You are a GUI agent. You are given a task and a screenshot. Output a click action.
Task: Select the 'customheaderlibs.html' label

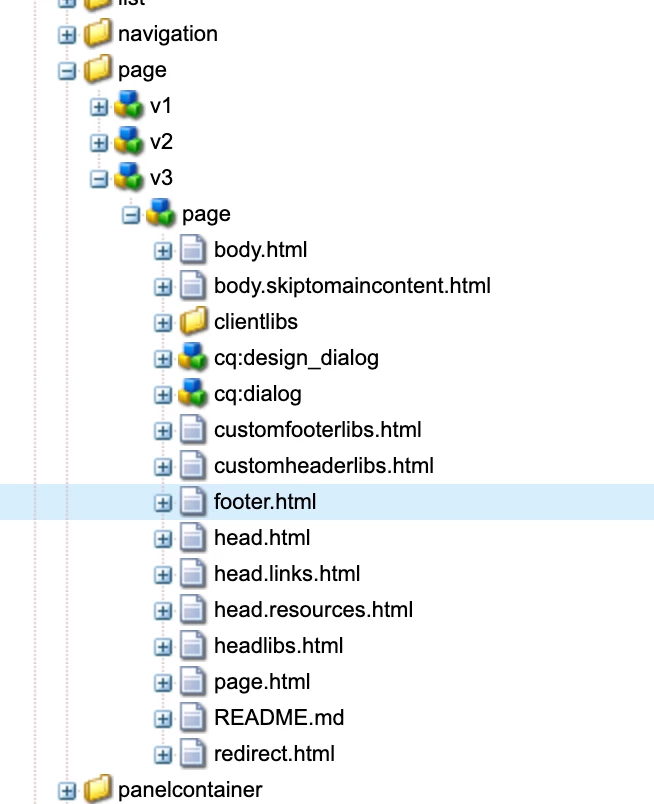[x=324, y=466]
